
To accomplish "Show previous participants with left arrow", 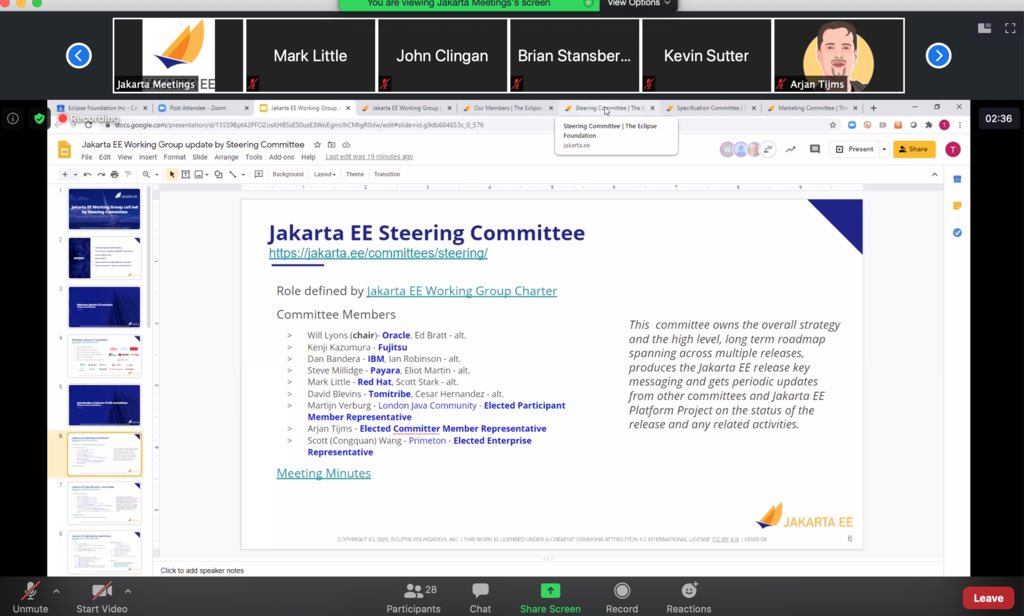I will coord(78,56).
